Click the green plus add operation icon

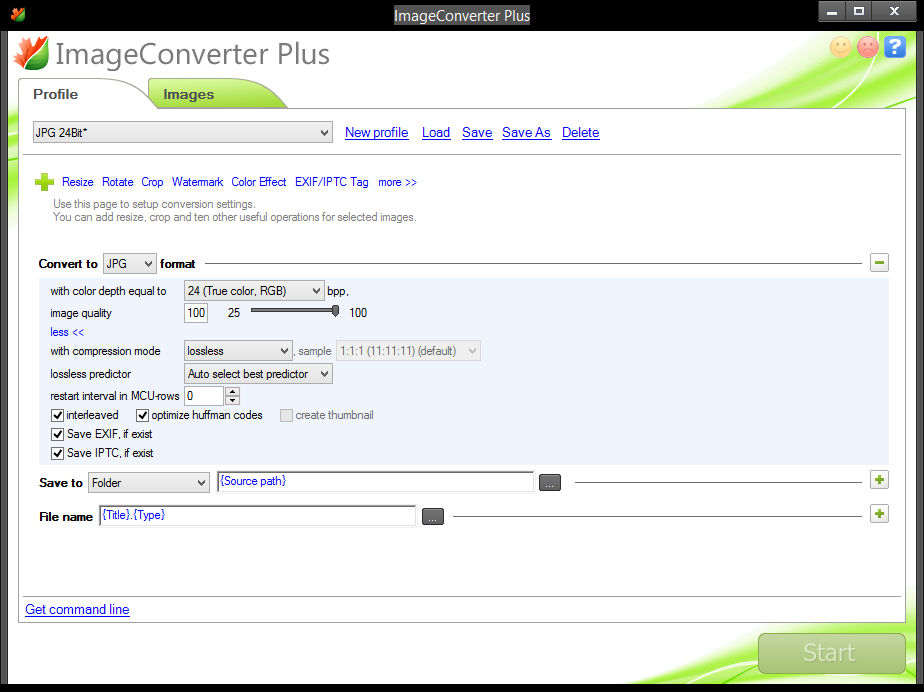[44, 182]
